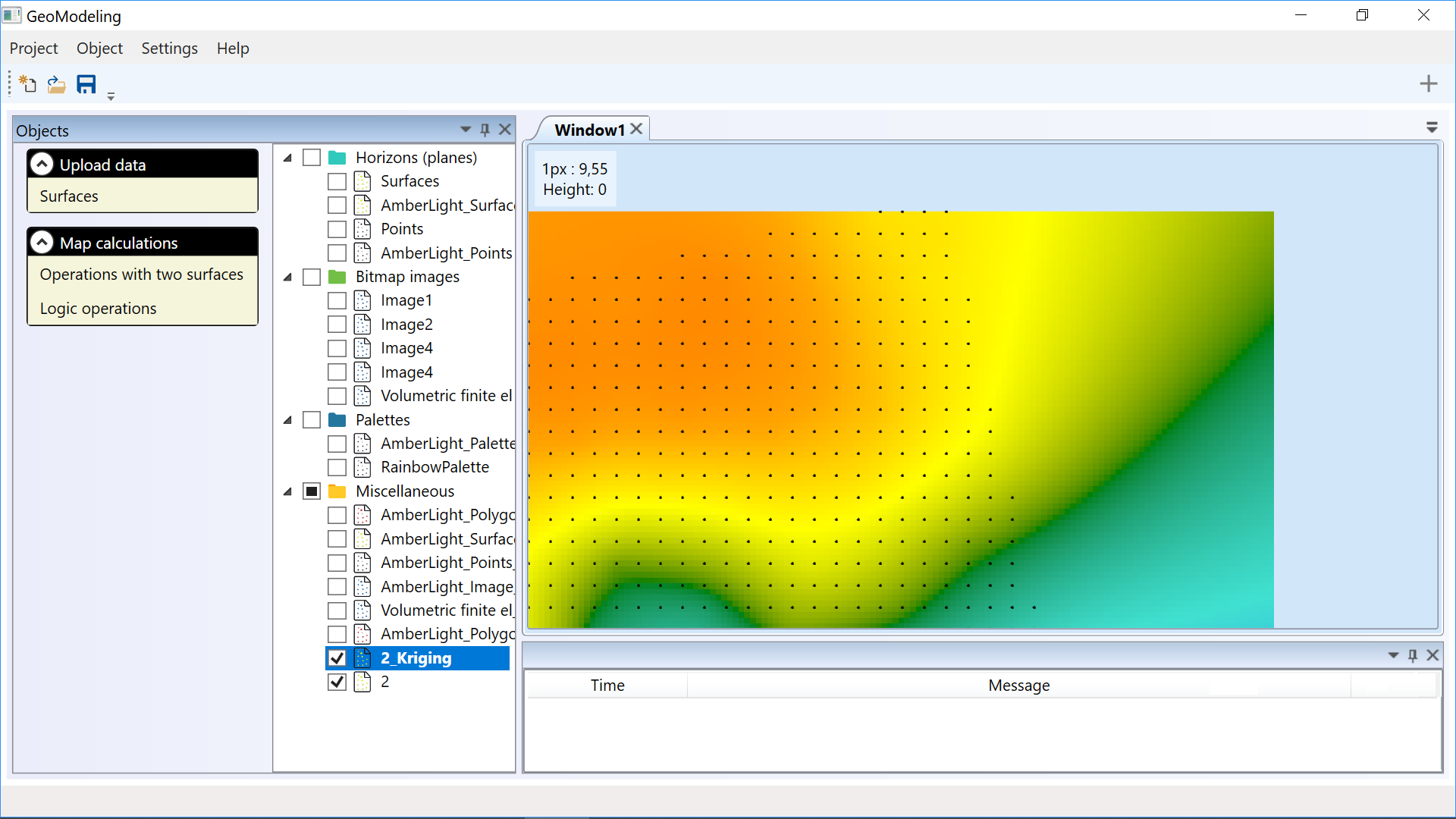Click the Surfaces item file icon
The image size is (1456, 819).
(x=362, y=181)
